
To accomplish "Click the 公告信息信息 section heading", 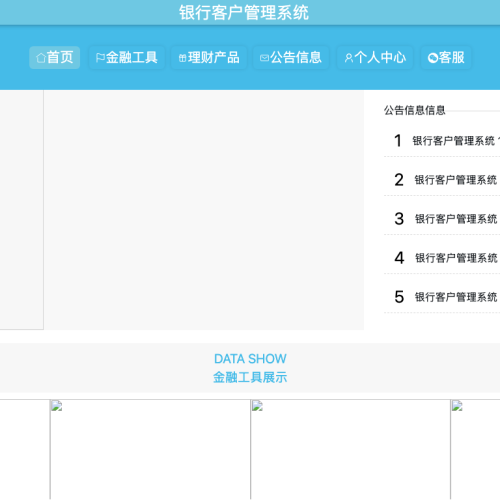I will click(x=414, y=110).
